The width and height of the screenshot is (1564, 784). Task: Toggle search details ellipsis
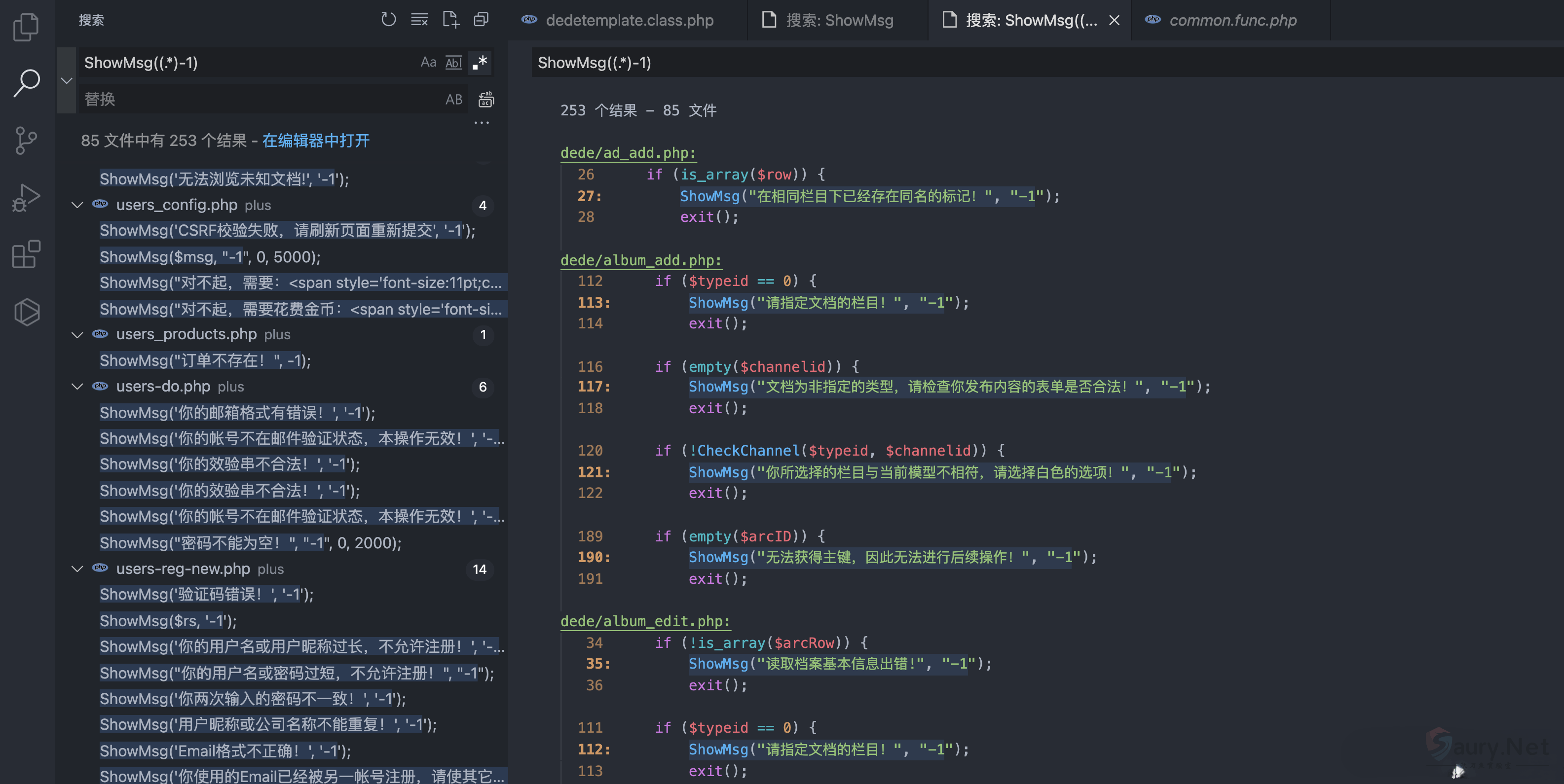click(482, 123)
